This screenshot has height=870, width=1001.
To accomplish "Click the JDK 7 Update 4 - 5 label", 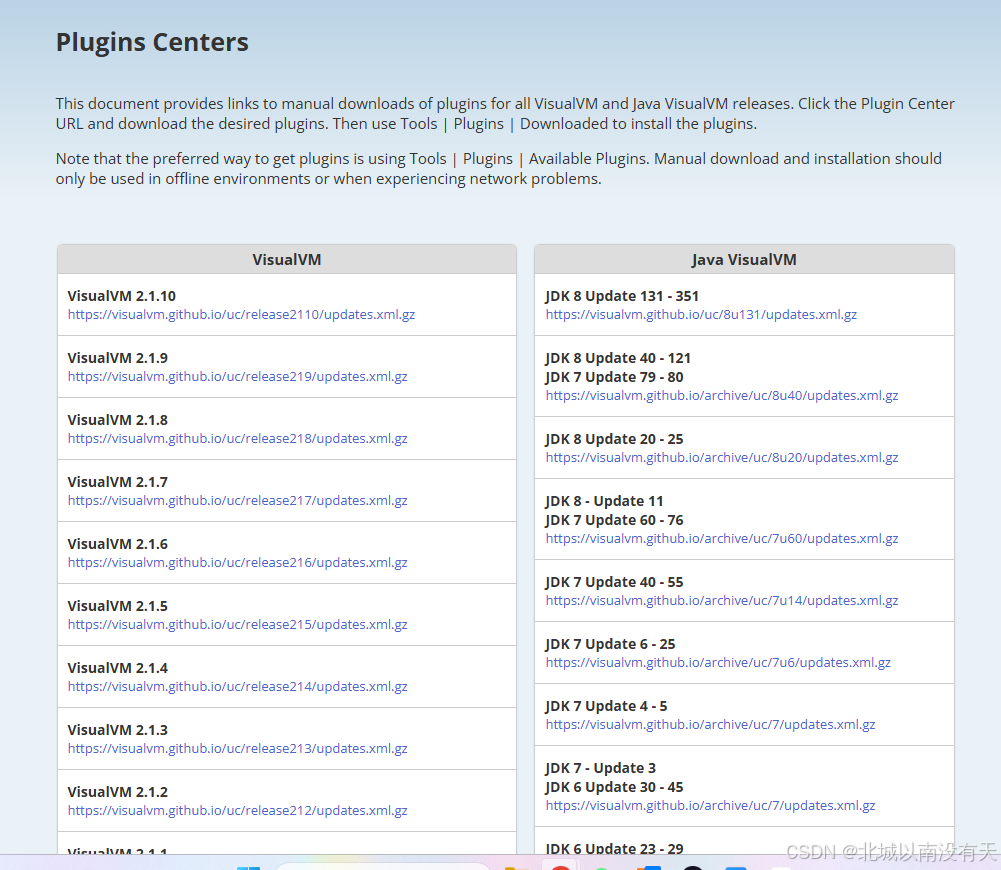I will coord(606,706).
